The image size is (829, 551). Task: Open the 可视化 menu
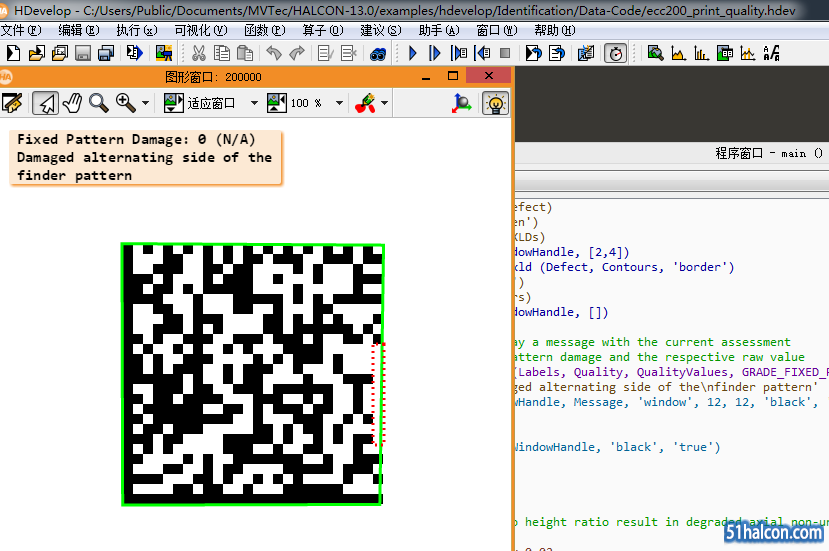pos(201,31)
